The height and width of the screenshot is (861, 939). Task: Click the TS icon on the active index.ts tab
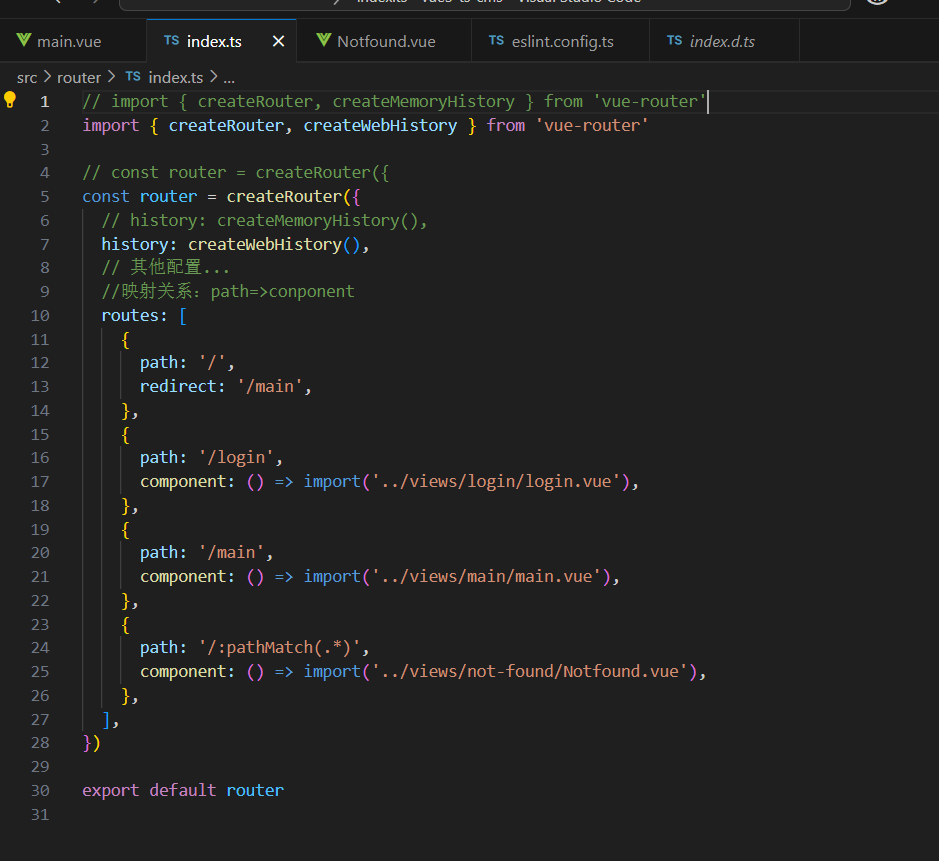pos(171,41)
